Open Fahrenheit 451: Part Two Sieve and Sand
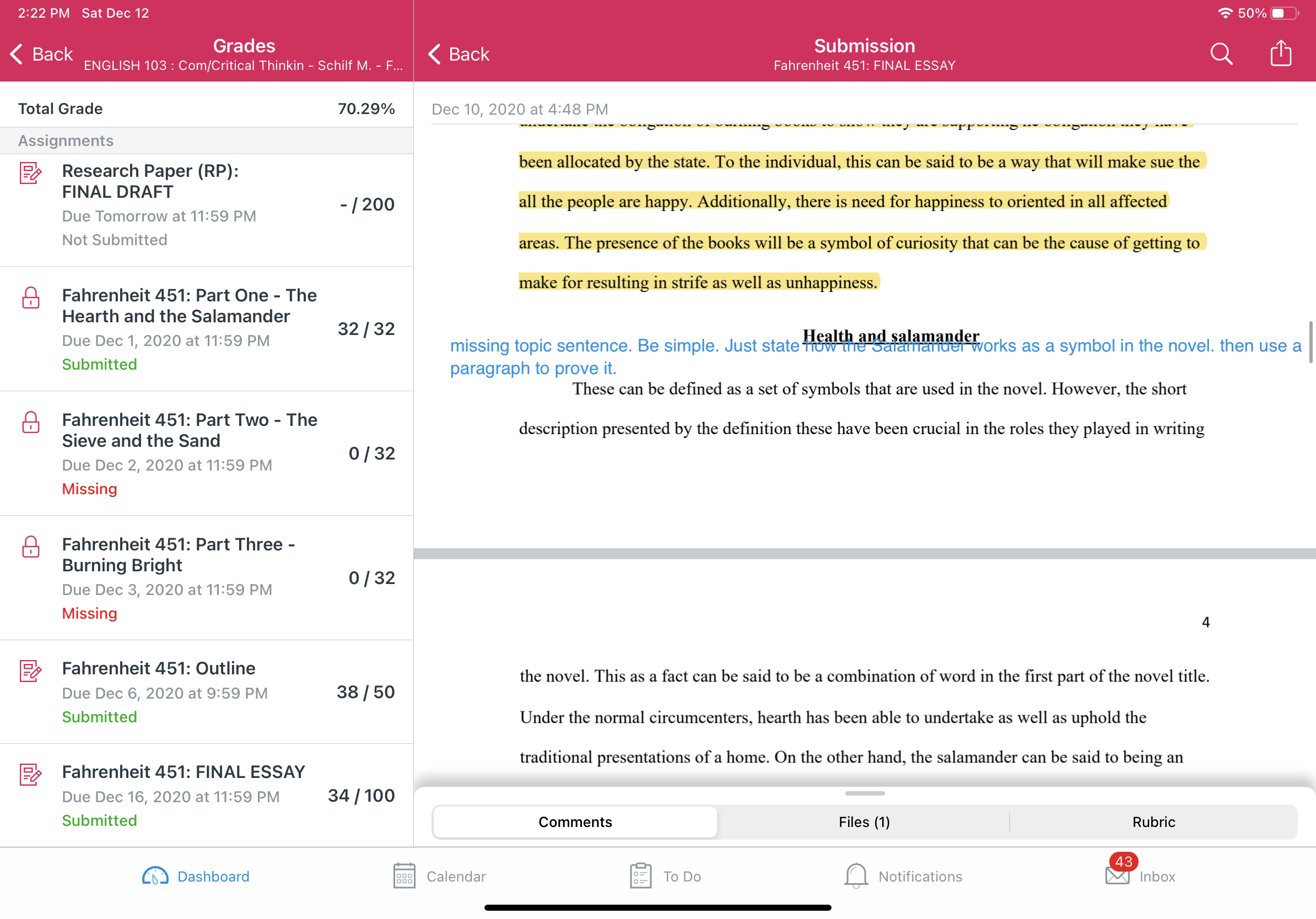1316x919 pixels. tap(206, 453)
